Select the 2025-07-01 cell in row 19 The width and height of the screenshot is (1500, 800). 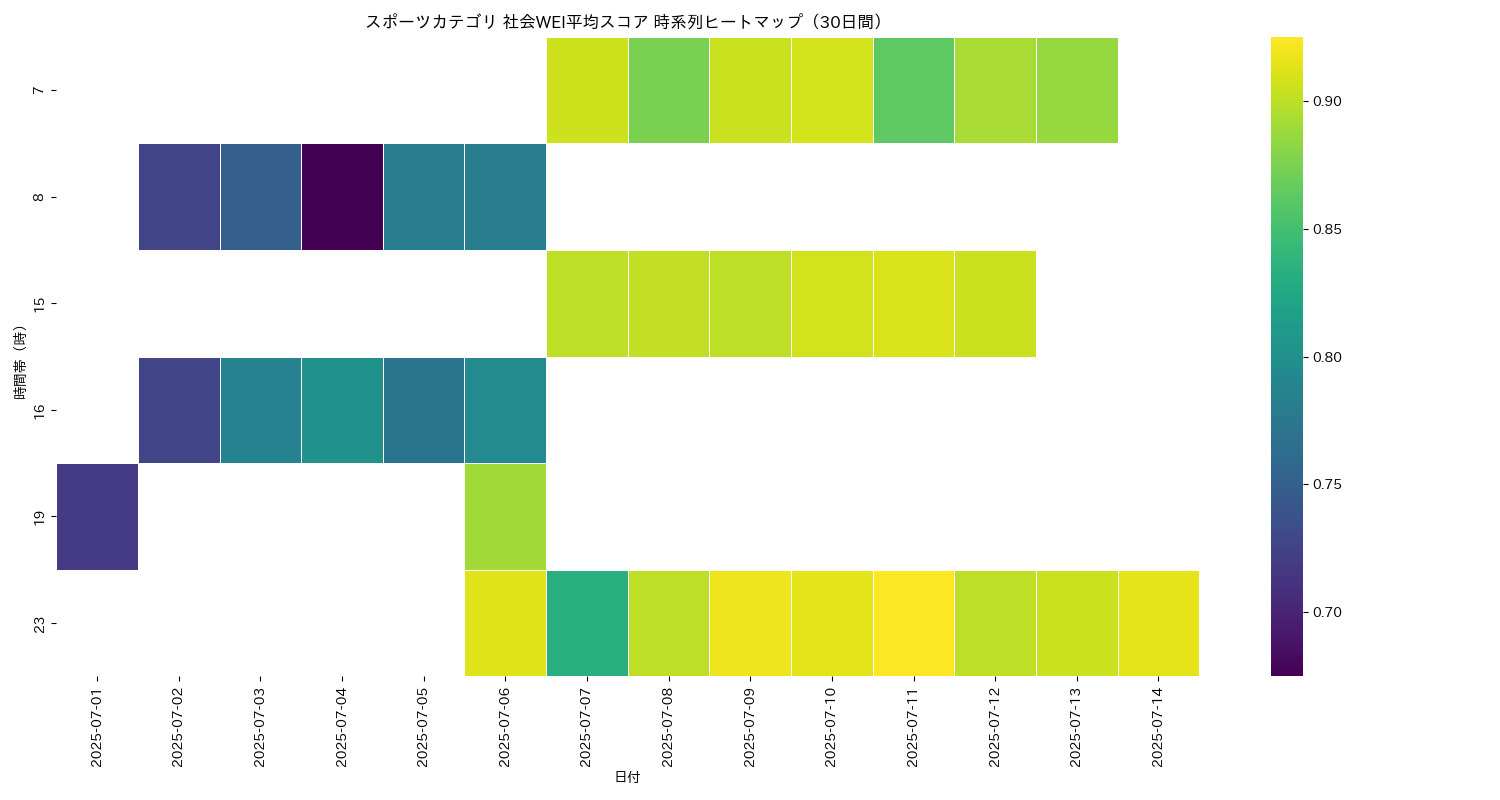(x=97, y=517)
